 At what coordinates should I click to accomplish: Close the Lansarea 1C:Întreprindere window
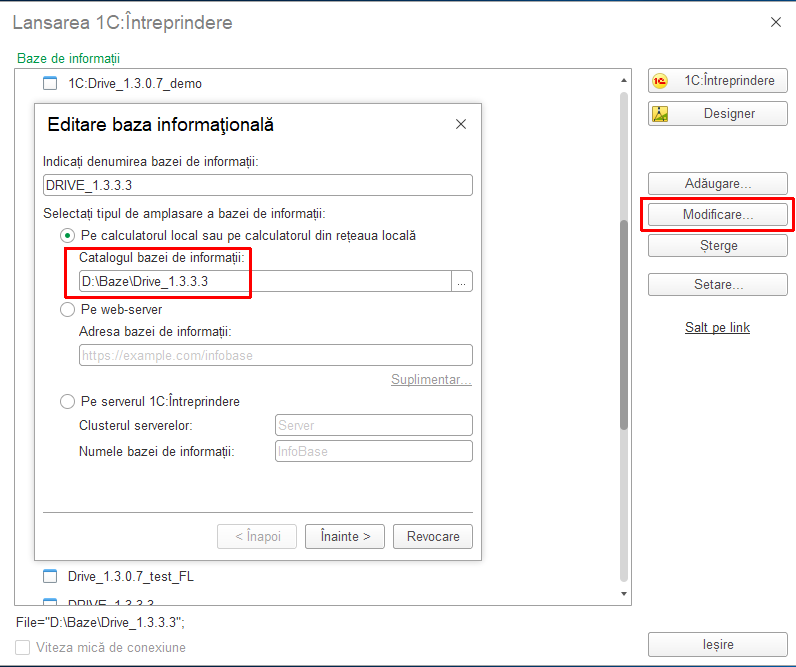point(776,22)
